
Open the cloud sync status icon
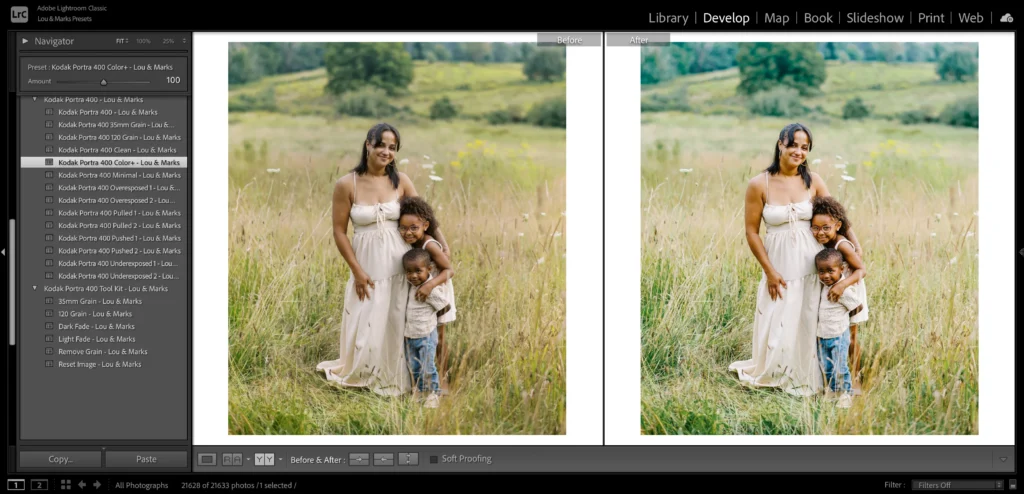point(1006,18)
